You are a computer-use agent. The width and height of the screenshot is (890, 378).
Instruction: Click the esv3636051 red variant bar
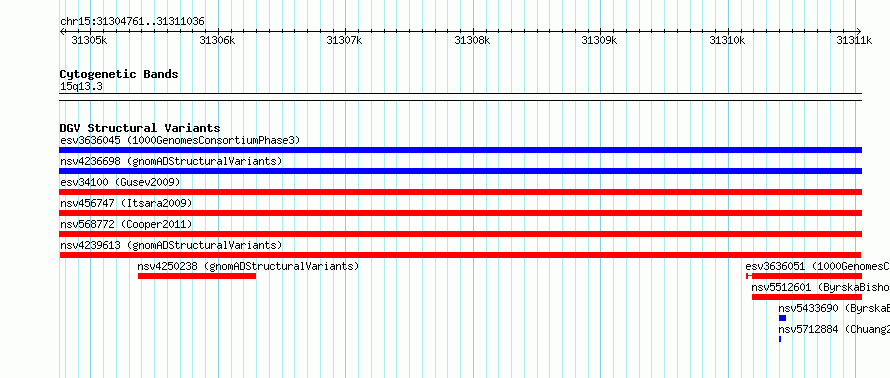804,276
